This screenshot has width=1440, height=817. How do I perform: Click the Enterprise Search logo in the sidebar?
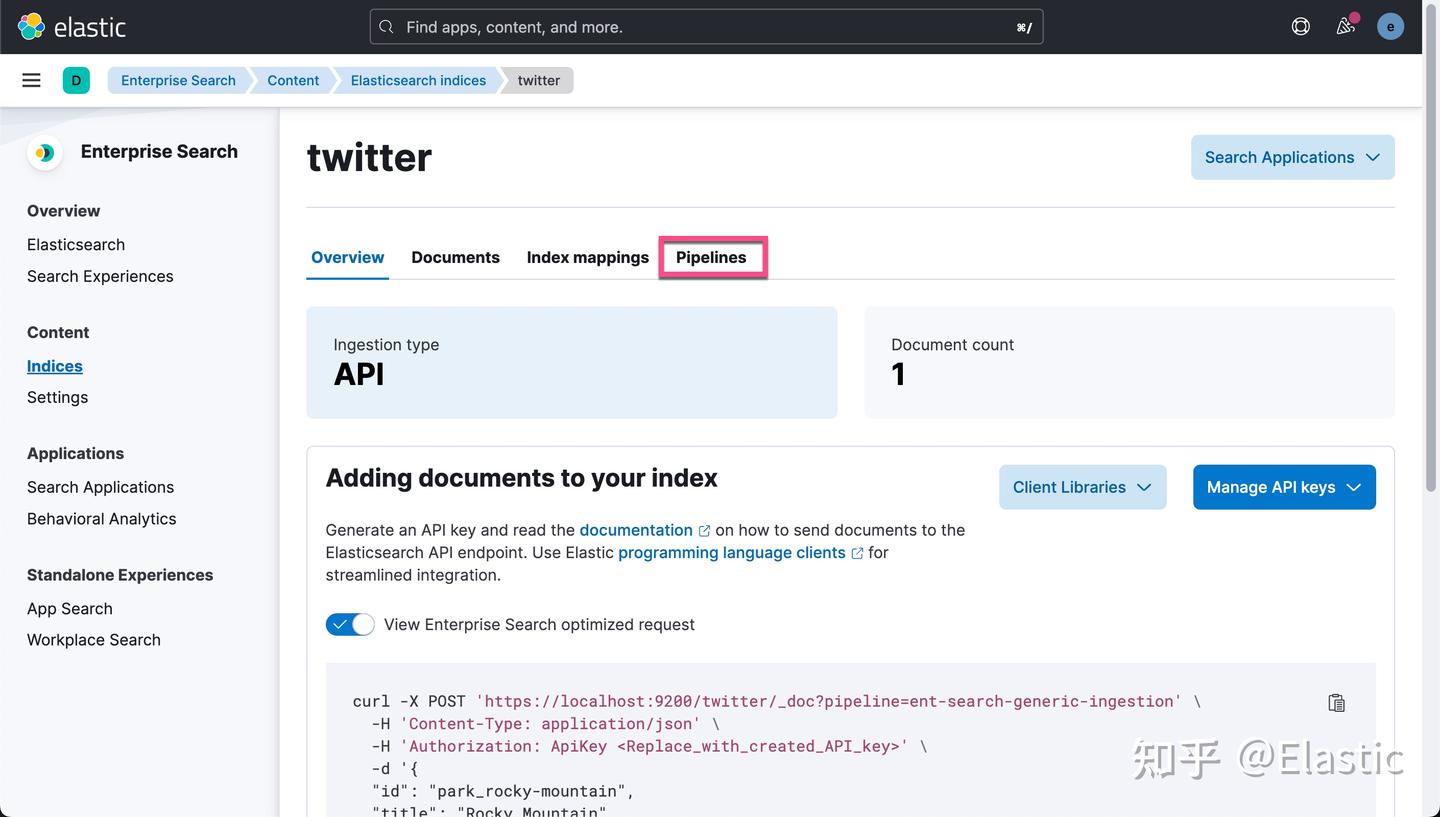[x=44, y=152]
